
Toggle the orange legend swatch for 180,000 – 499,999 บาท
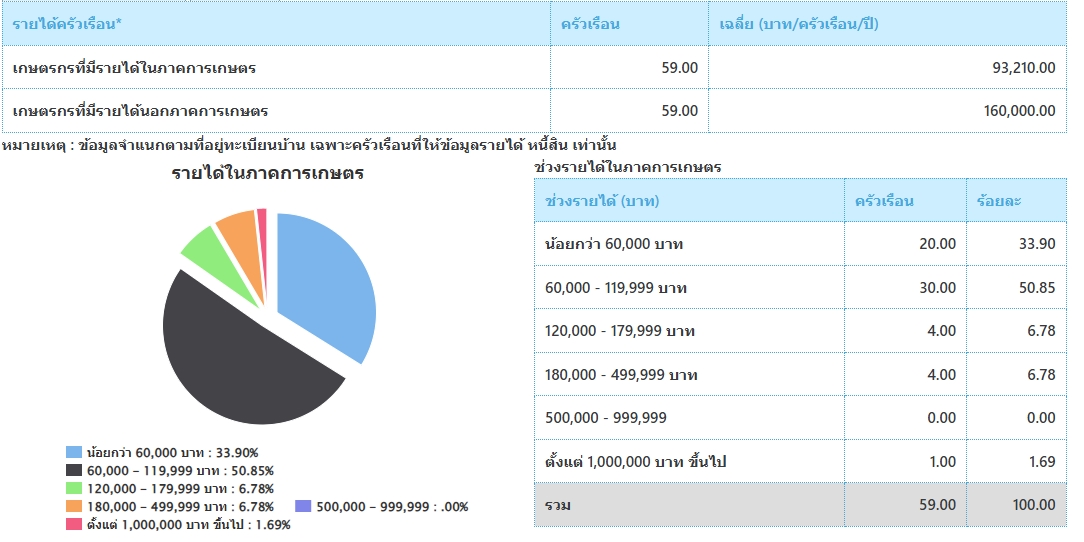coord(74,507)
